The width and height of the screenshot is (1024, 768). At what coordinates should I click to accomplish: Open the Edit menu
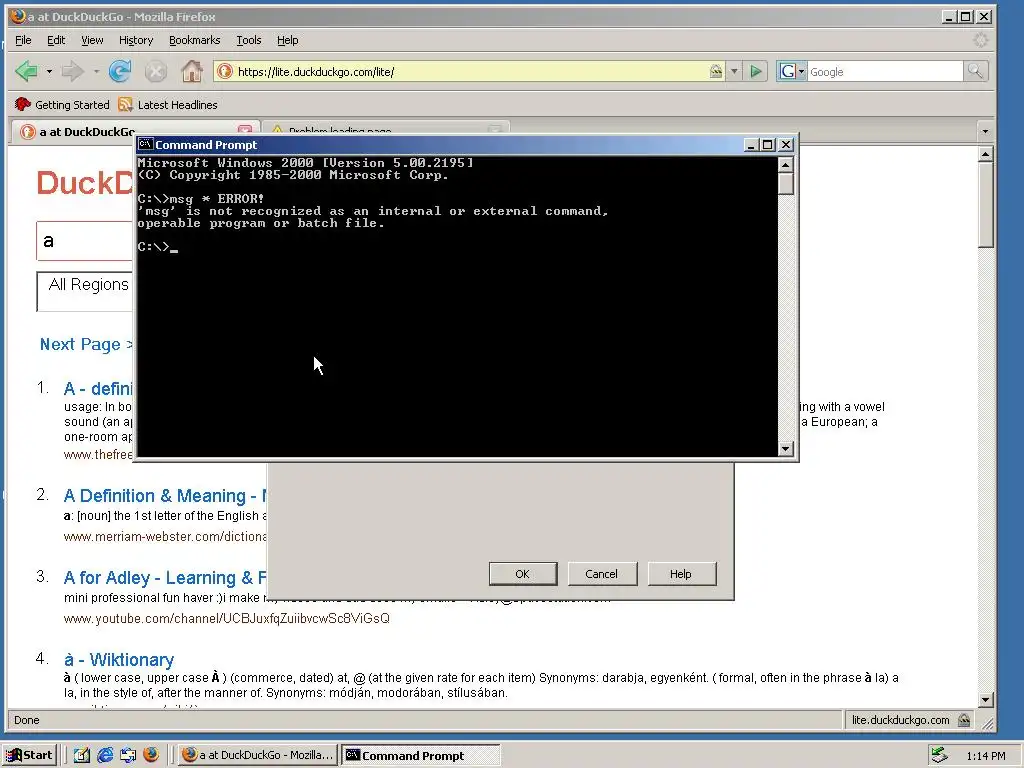click(x=56, y=40)
